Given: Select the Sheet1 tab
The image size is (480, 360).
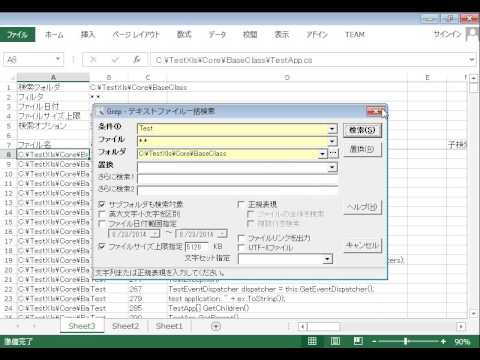Looking at the screenshot, I should coord(169,326).
